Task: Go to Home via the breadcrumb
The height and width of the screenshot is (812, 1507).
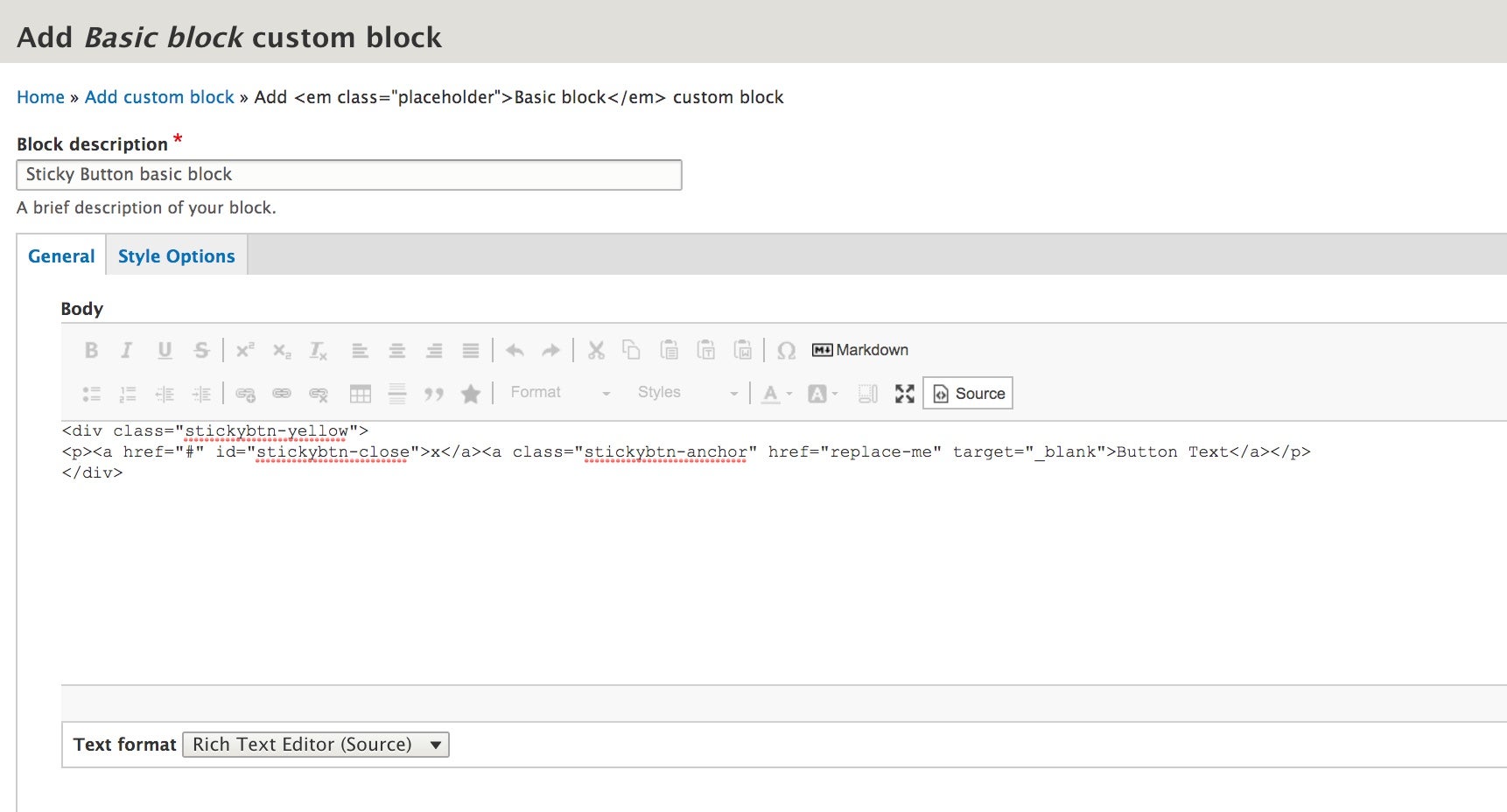Action: 40,97
